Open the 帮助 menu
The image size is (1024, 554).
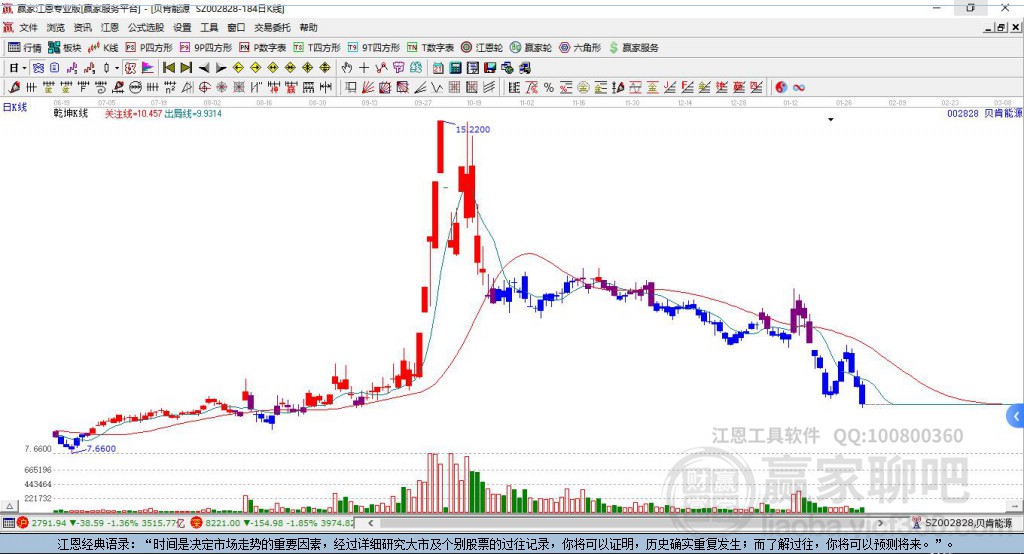[308, 27]
